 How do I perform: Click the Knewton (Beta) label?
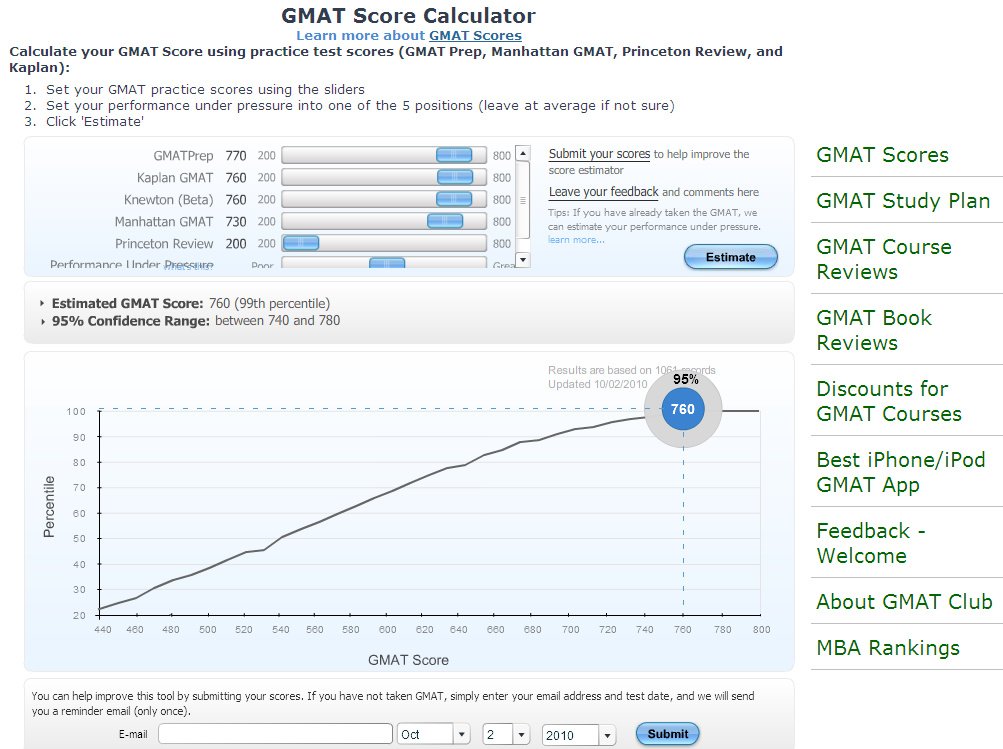[x=168, y=200]
